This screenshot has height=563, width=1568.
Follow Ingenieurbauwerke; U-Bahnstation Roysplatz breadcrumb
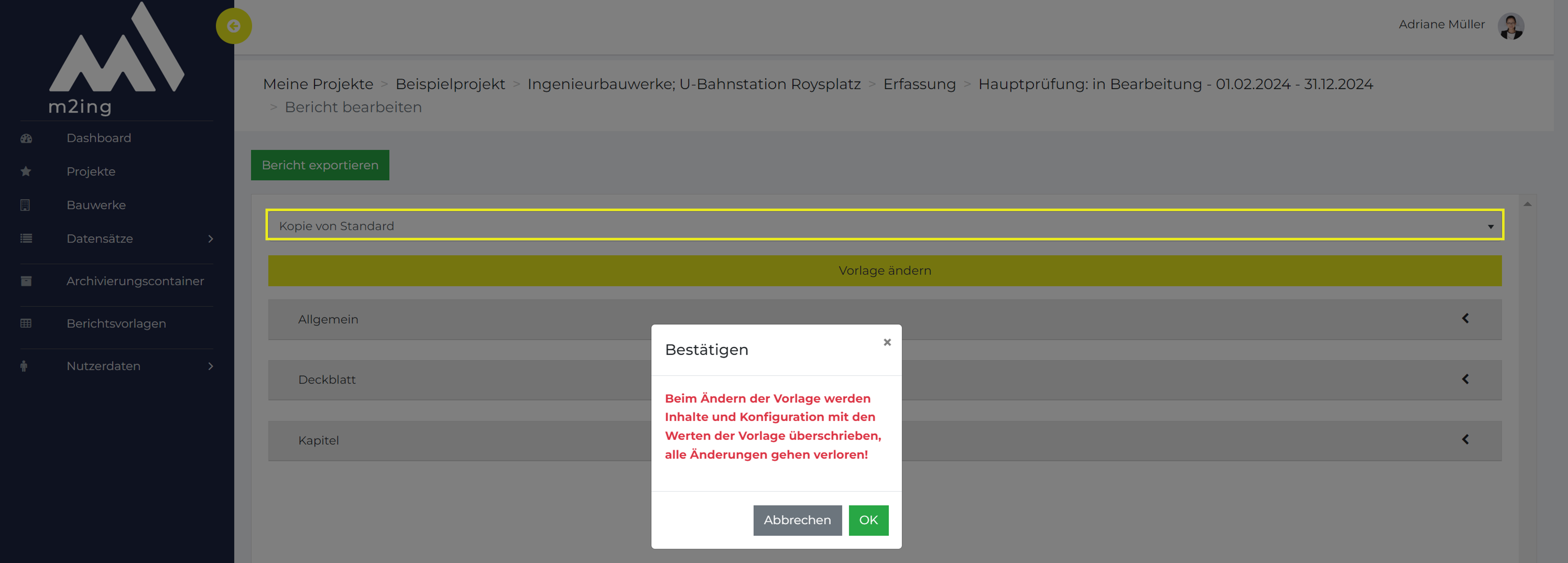pyautogui.click(x=694, y=84)
